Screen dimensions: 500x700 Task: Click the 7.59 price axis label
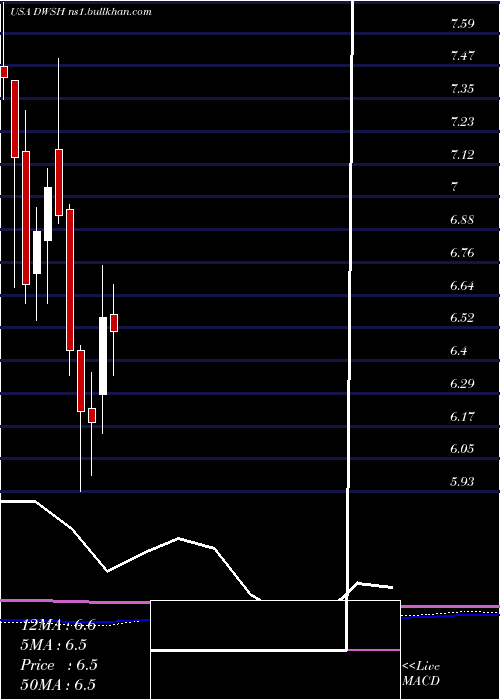pos(462,24)
